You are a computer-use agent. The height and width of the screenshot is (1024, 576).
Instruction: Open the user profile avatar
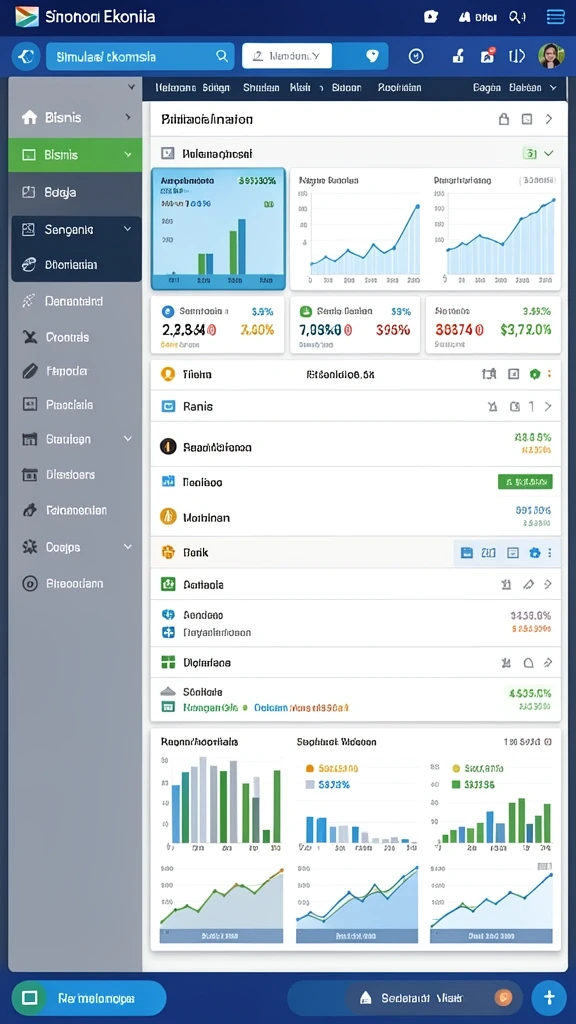click(551, 56)
